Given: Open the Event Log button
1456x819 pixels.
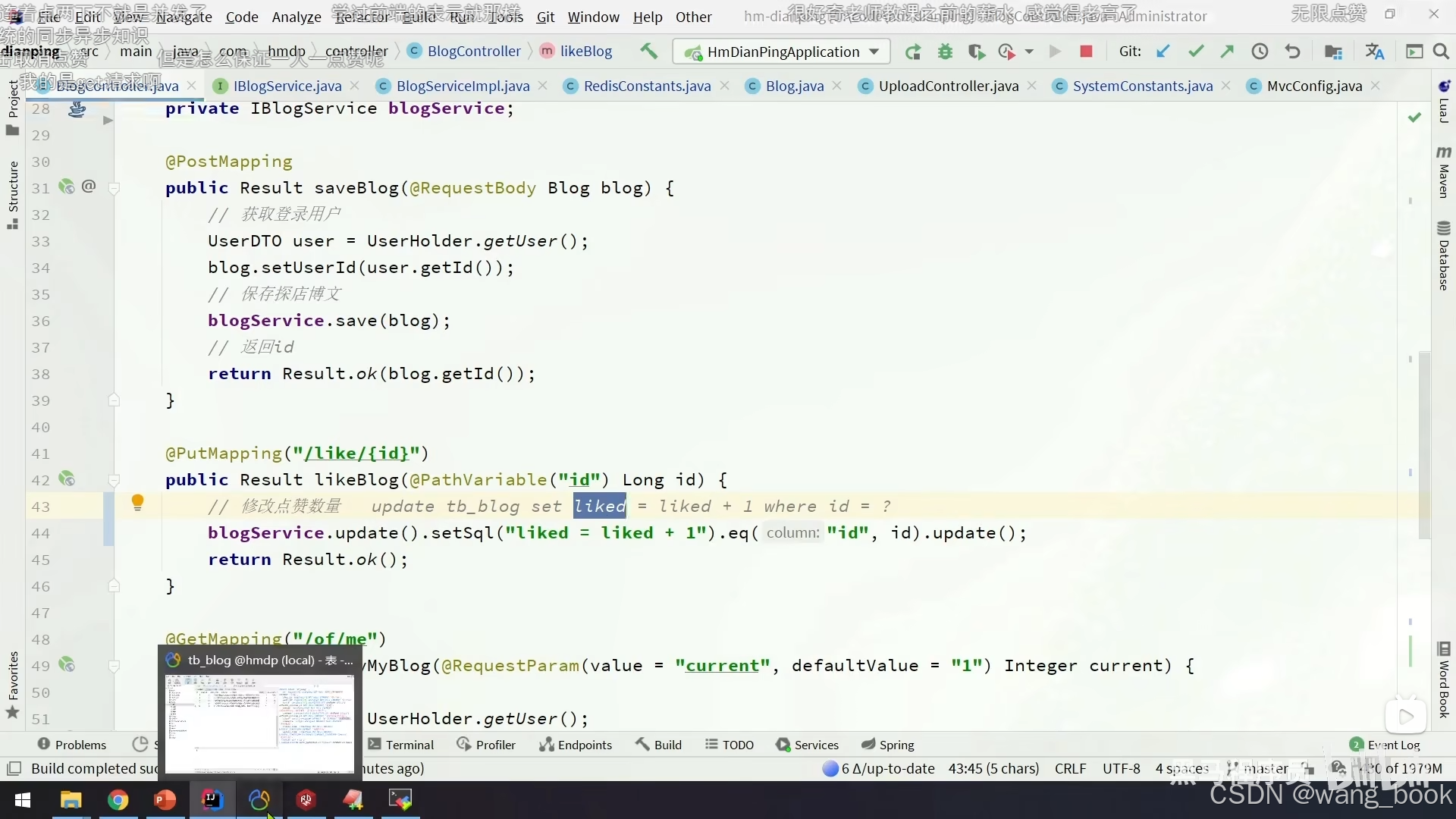Looking at the screenshot, I should pos(1385,745).
